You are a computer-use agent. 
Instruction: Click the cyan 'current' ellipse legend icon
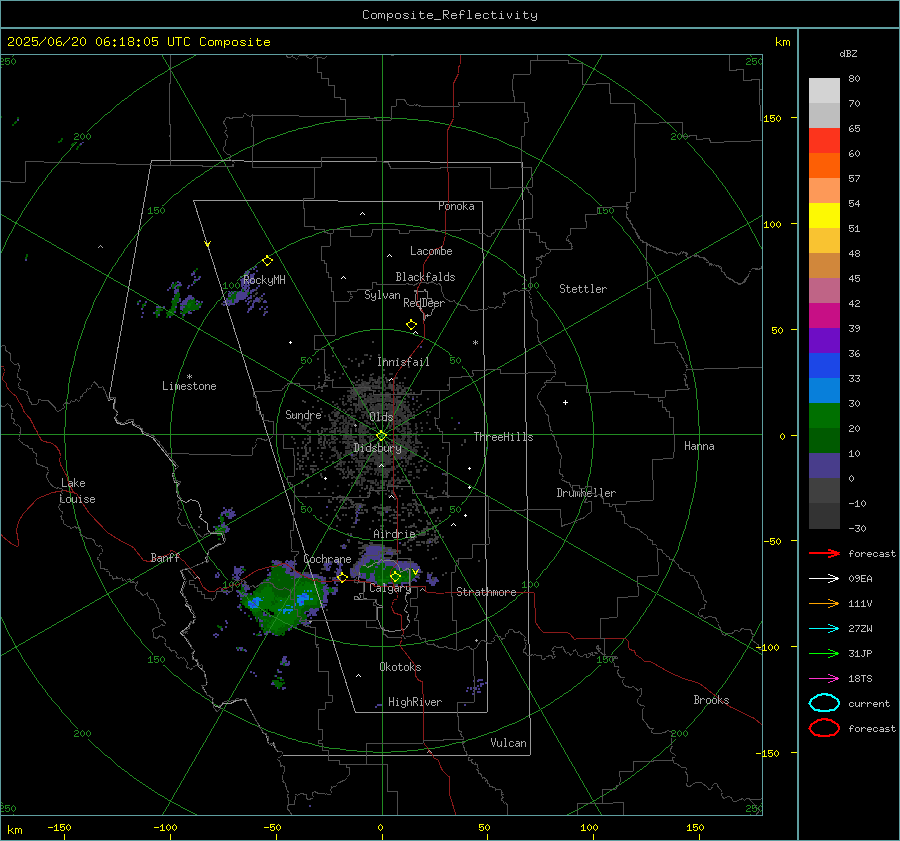coord(824,703)
